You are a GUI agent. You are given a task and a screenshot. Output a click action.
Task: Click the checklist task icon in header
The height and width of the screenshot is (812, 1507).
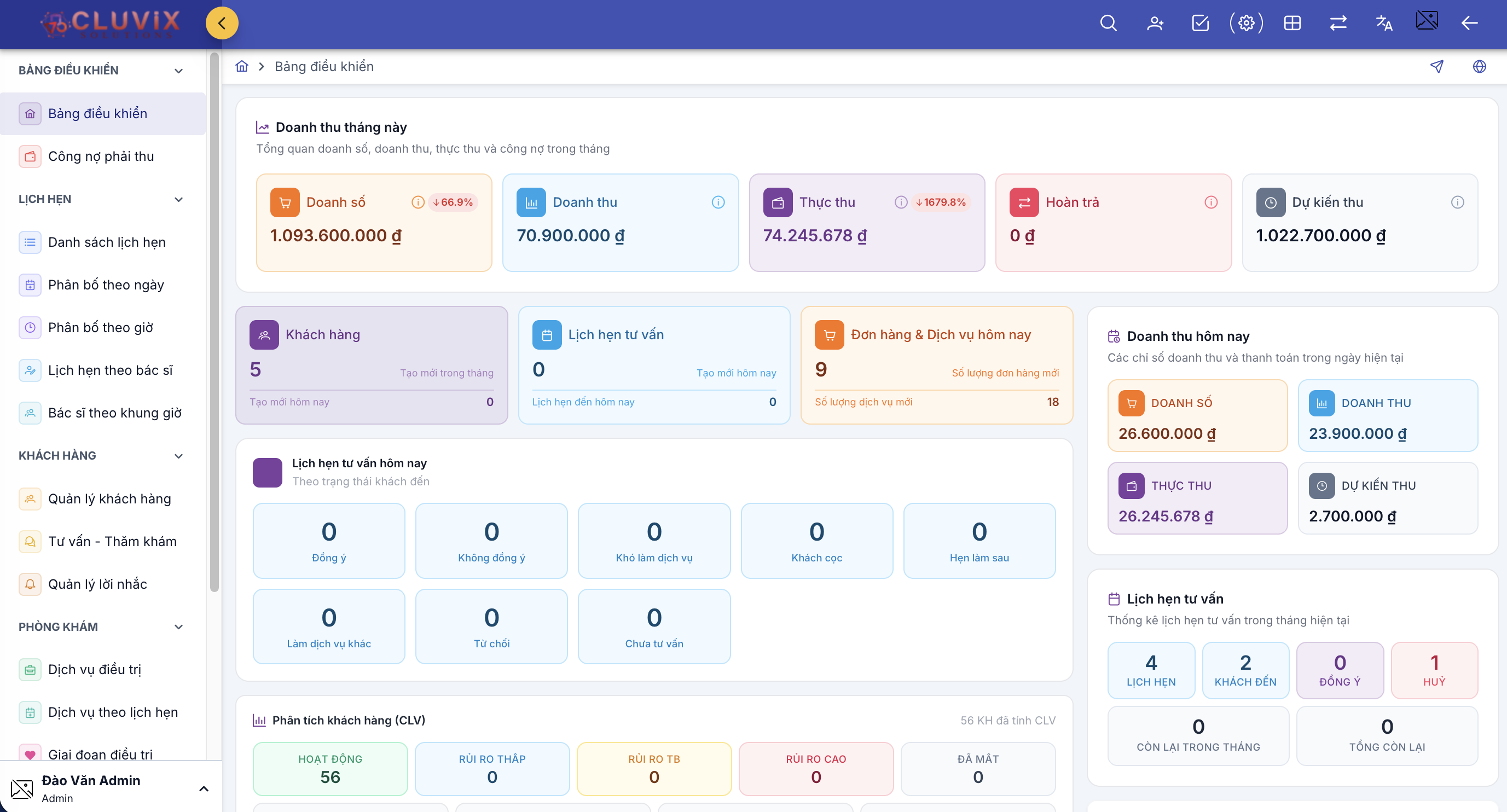point(1201,24)
